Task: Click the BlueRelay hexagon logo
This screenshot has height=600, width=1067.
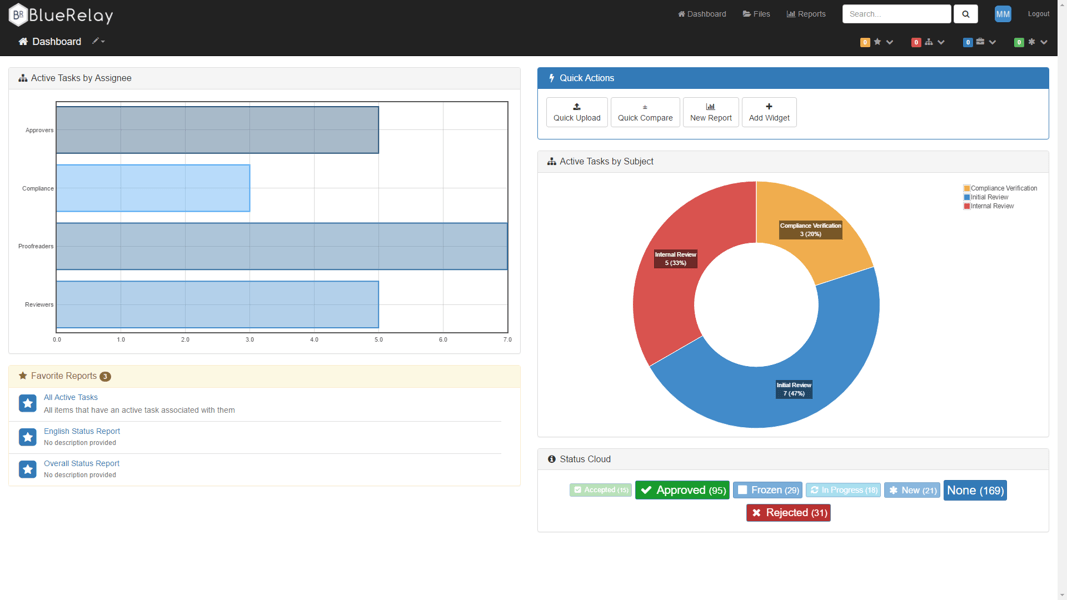Action: click(x=17, y=15)
